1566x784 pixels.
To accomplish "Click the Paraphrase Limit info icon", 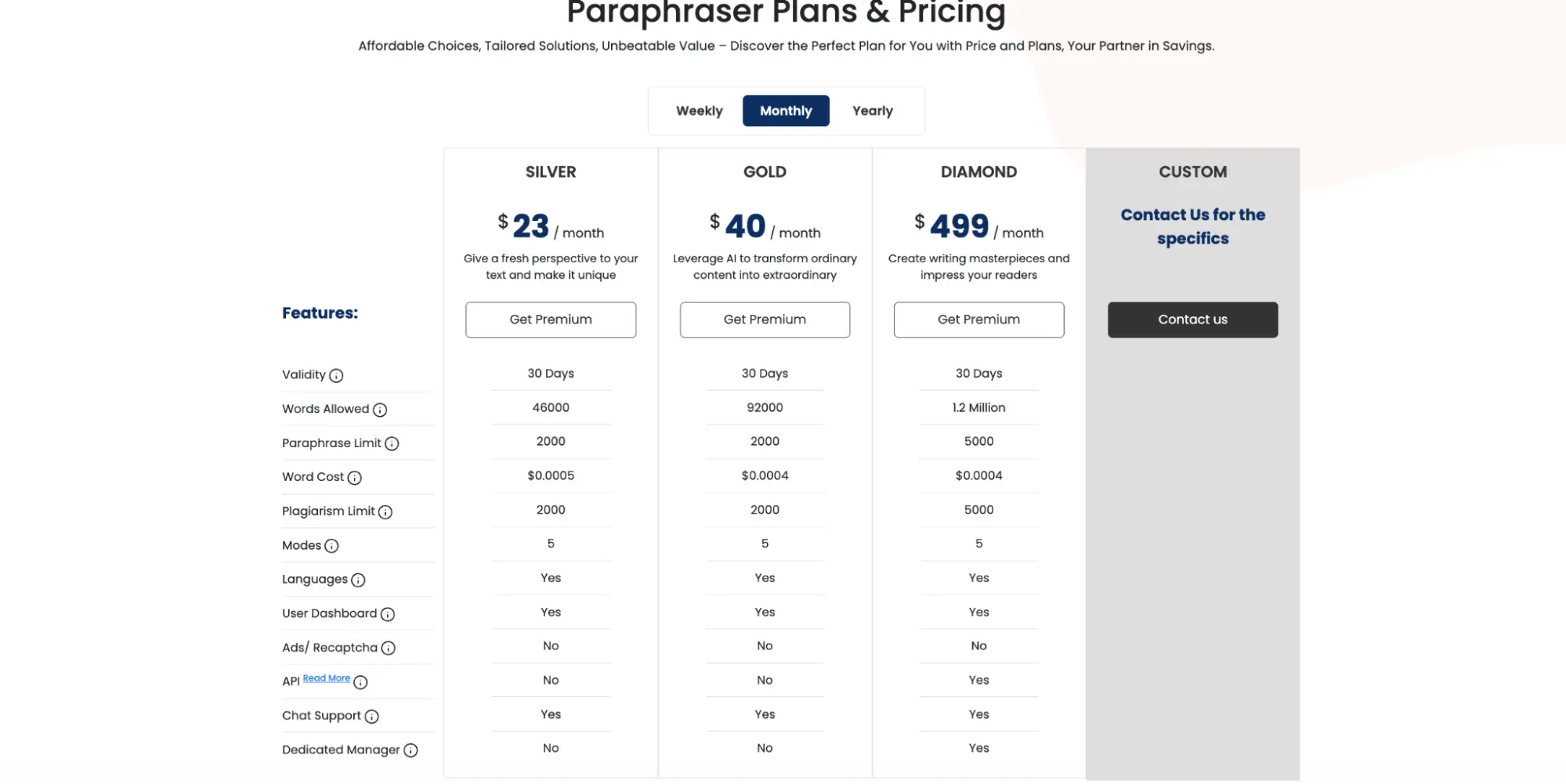I will pyautogui.click(x=392, y=444).
